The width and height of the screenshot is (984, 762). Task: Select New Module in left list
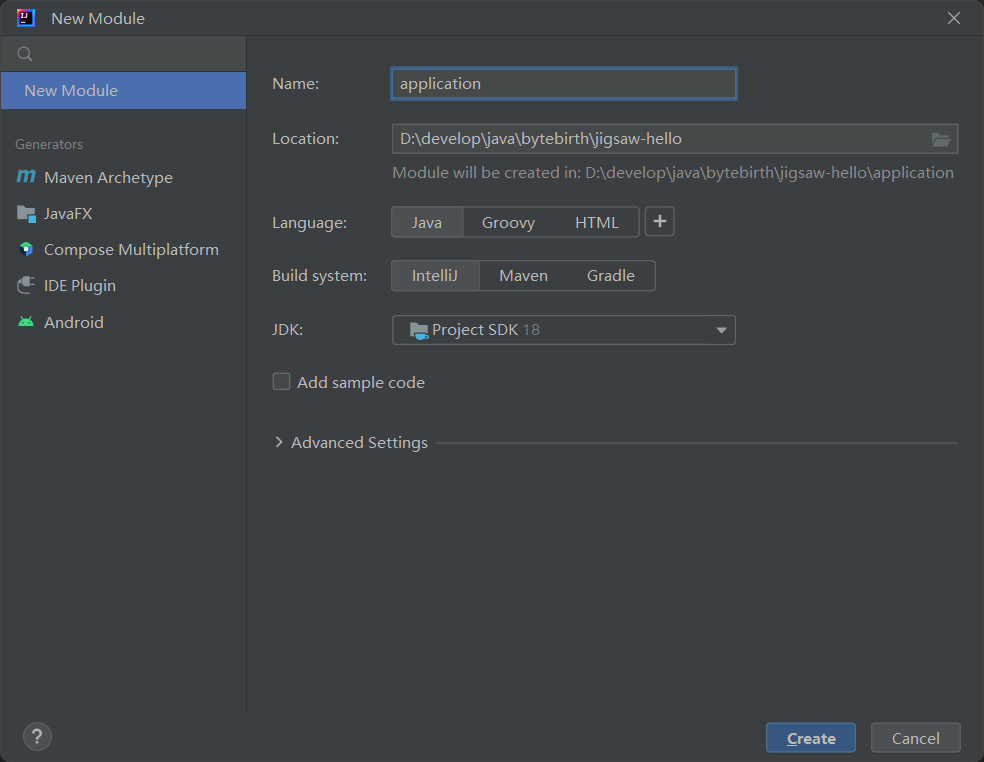[x=124, y=90]
